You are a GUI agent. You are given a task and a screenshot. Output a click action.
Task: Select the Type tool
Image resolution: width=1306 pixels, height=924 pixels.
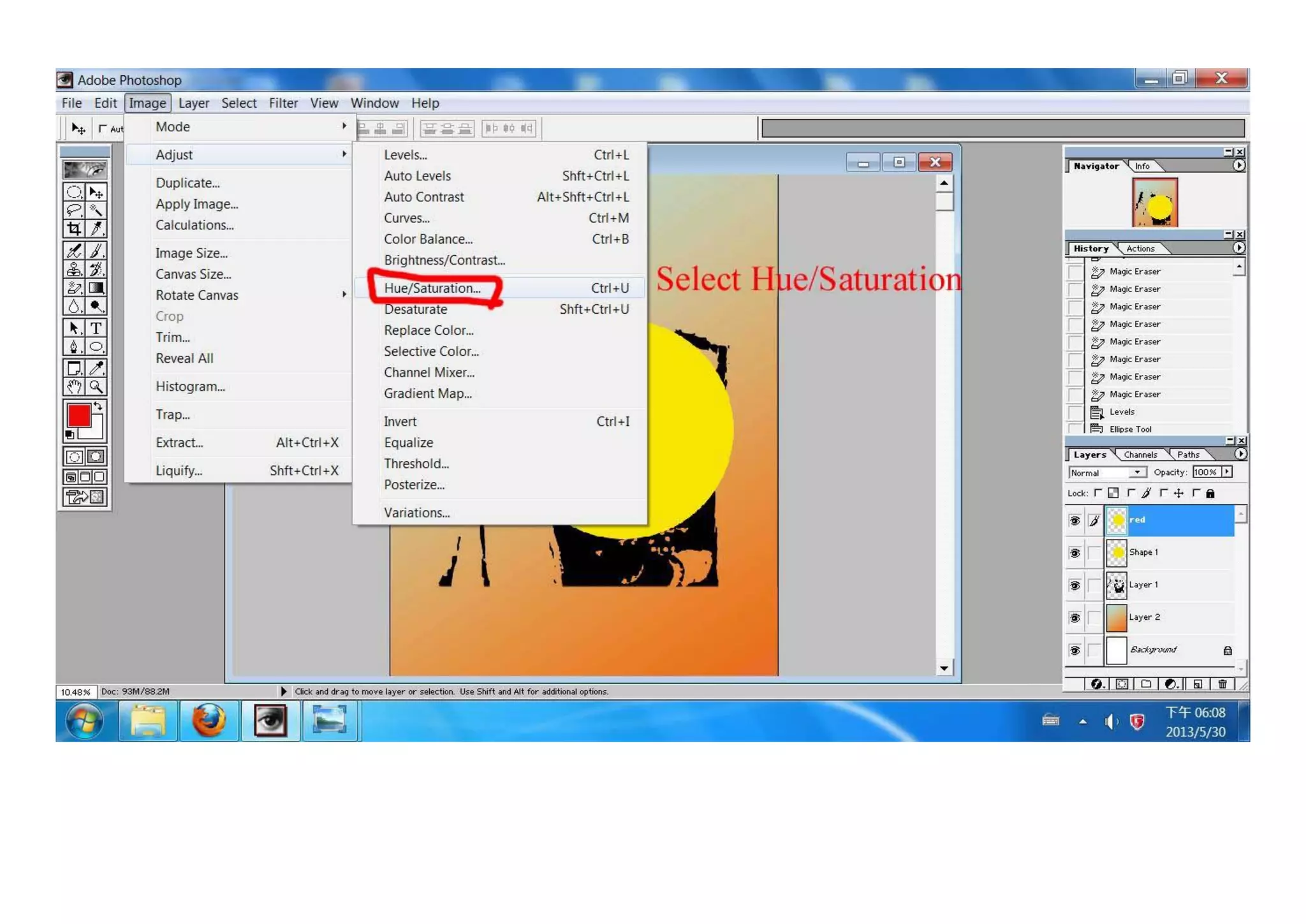[96, 328]
